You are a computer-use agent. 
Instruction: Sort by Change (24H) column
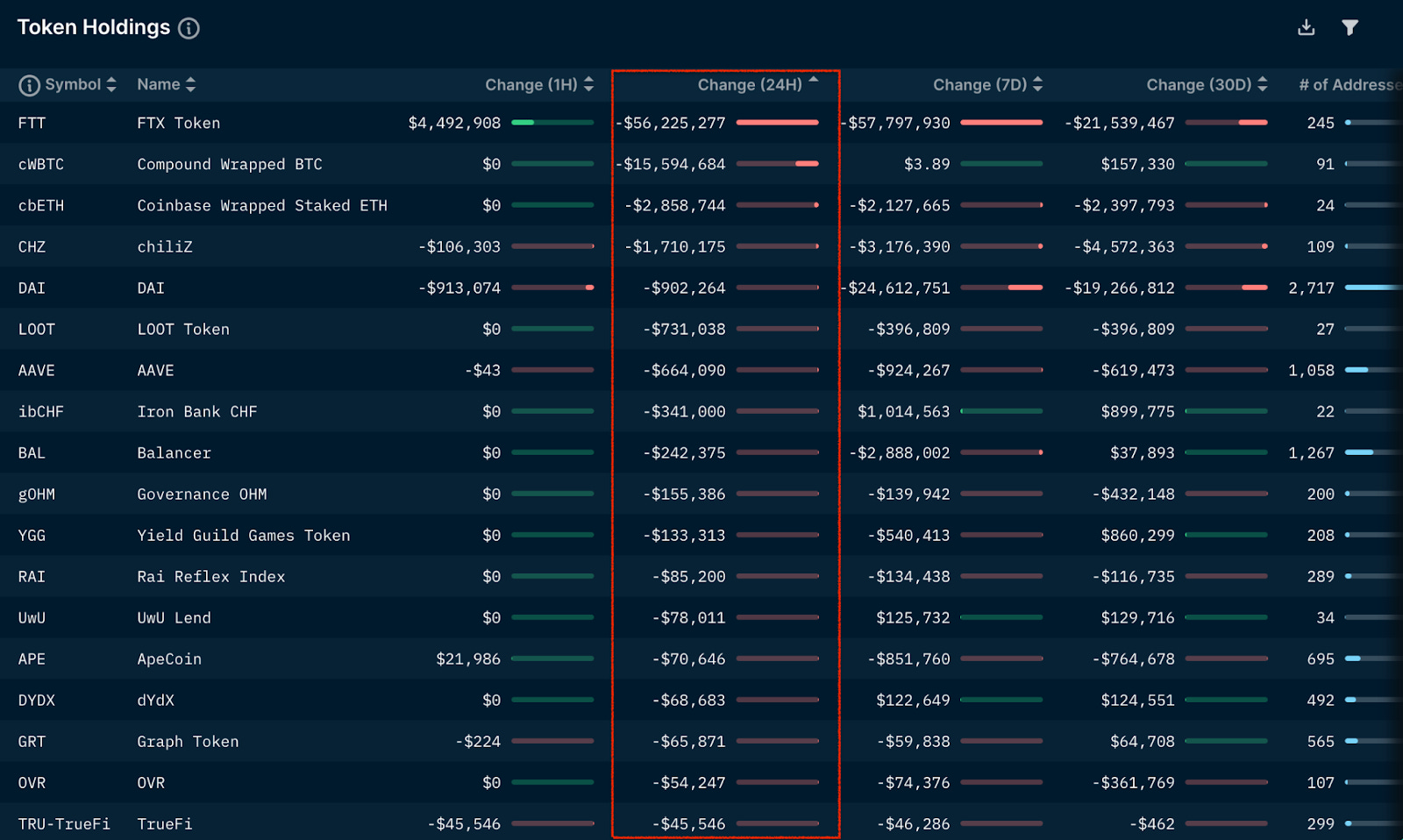(x=758, y=84)
